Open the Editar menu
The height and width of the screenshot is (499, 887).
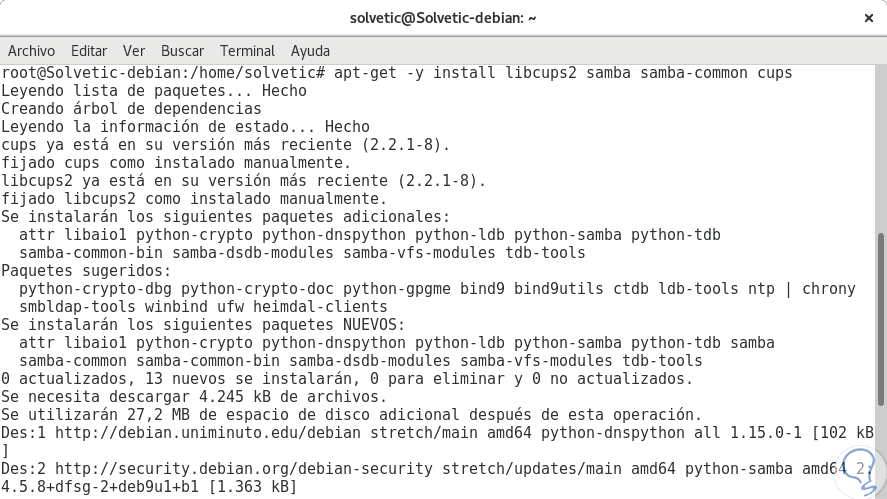click(x=89, y=50)
